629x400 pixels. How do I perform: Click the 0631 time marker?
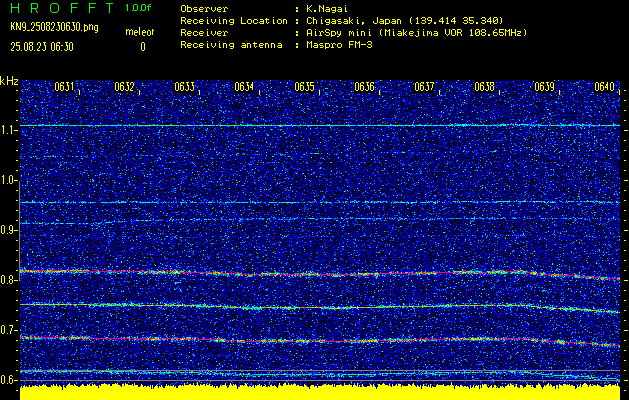pyautogui.click(x=64, y=87)
